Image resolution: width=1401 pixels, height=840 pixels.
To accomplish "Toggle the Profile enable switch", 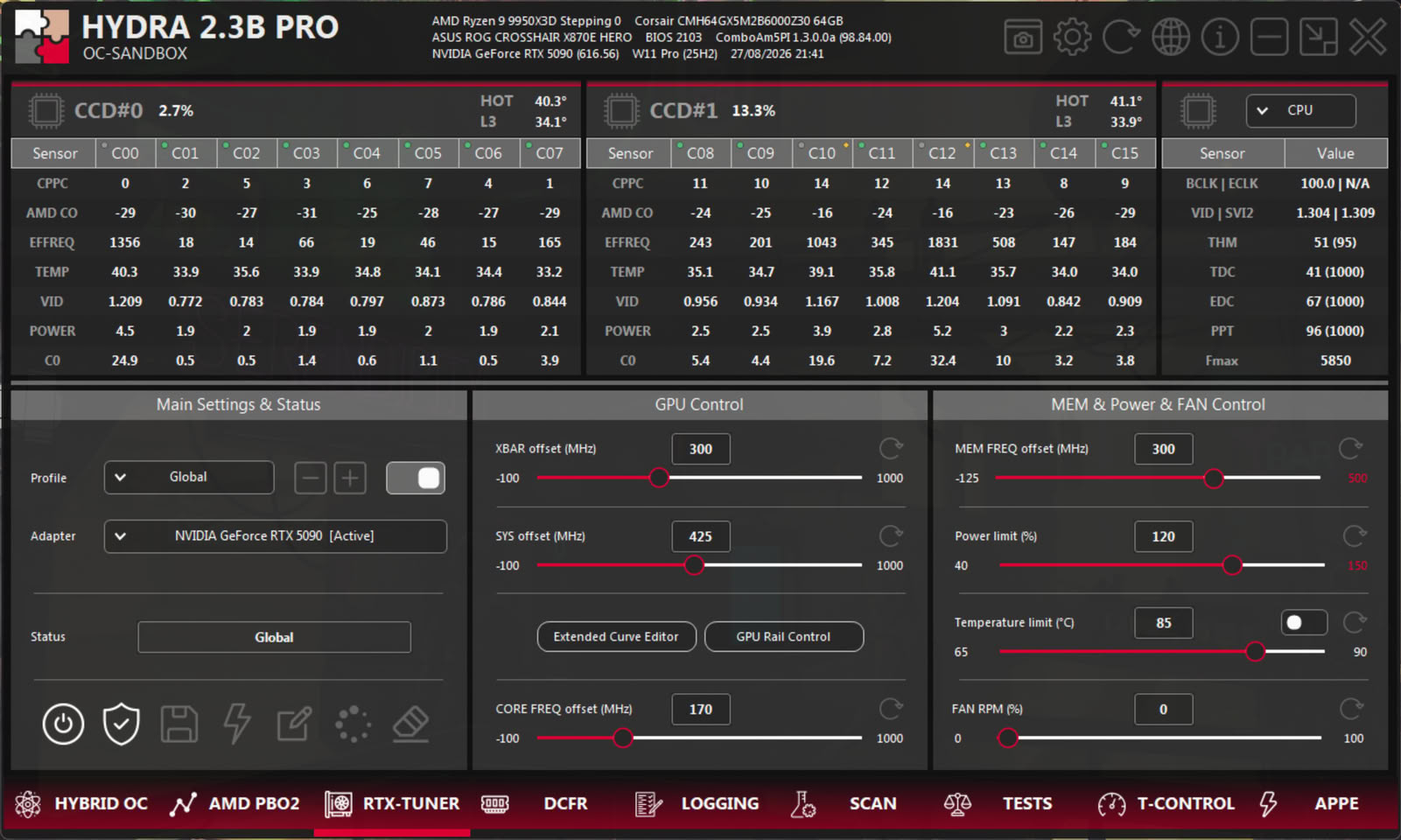I will coord(416,478).
